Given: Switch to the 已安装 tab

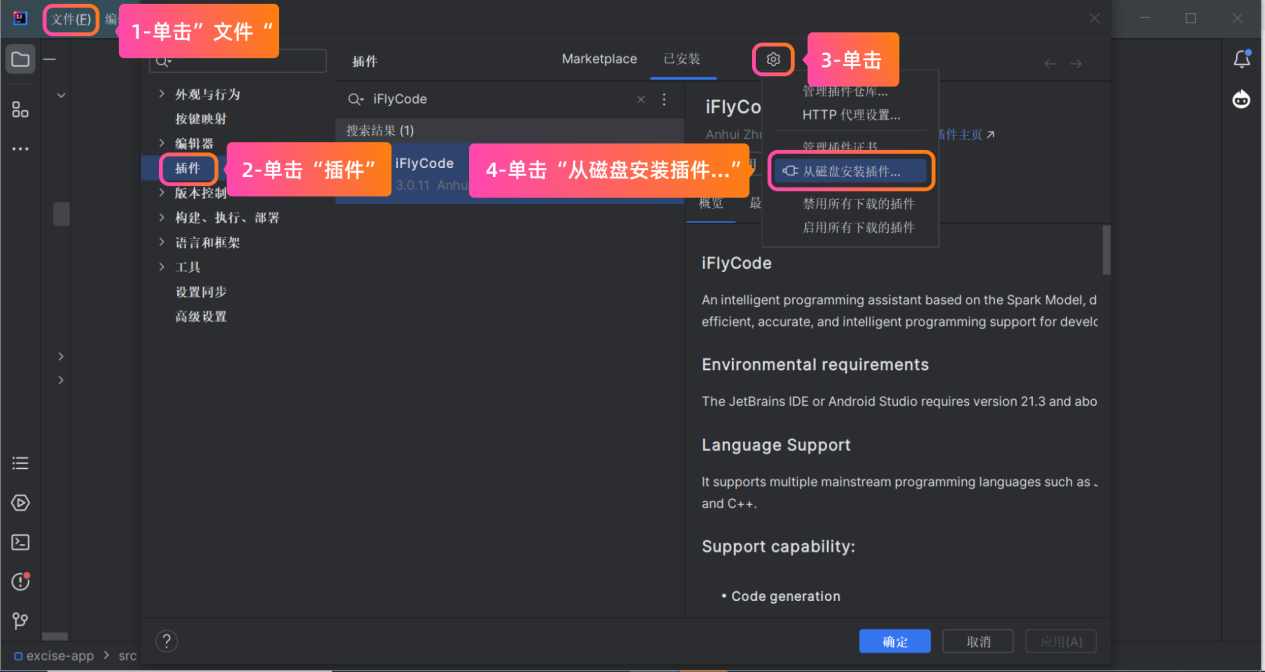Looking at the screenshot, I should (682, 59).
